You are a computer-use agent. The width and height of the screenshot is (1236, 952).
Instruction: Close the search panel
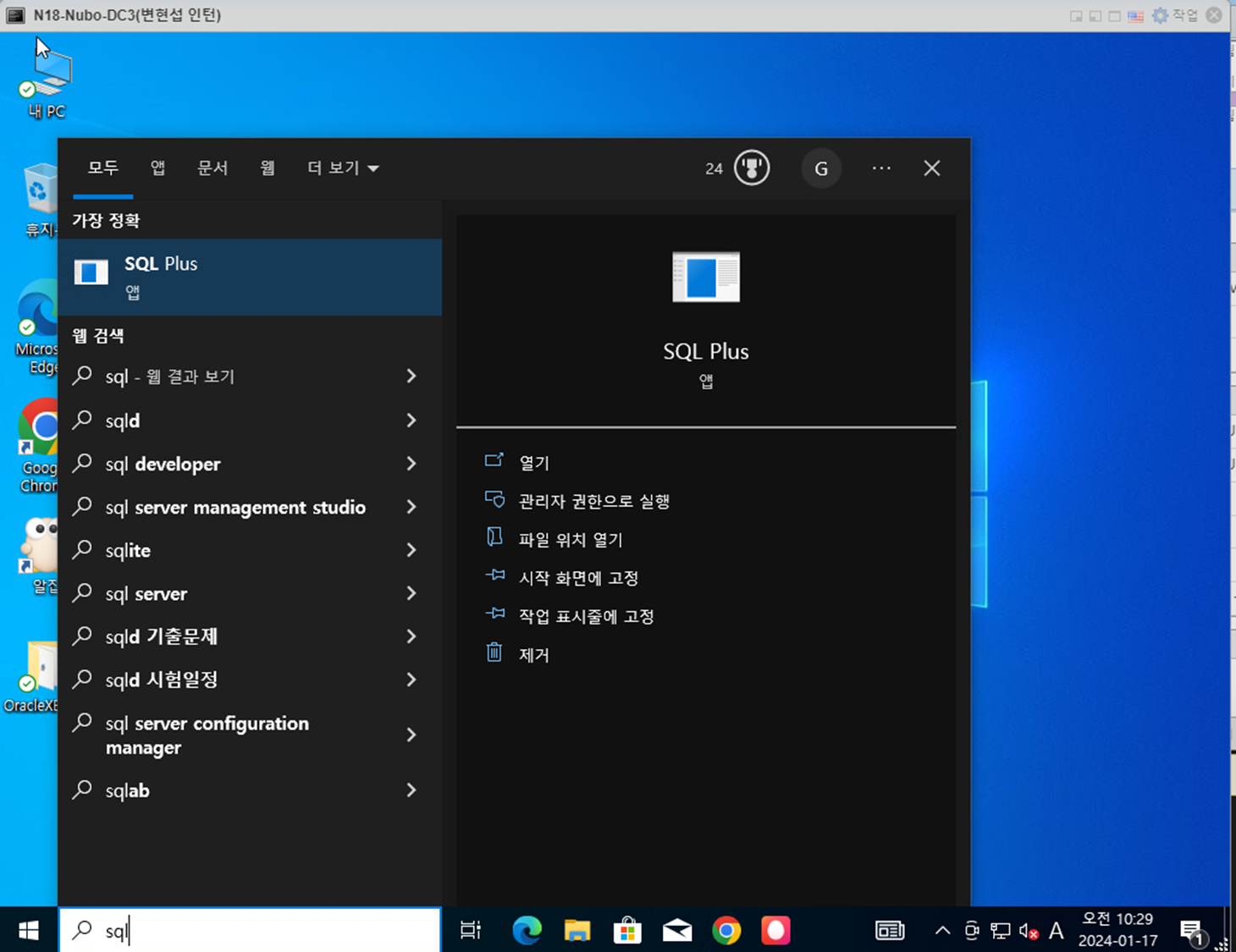coord(932,168)
